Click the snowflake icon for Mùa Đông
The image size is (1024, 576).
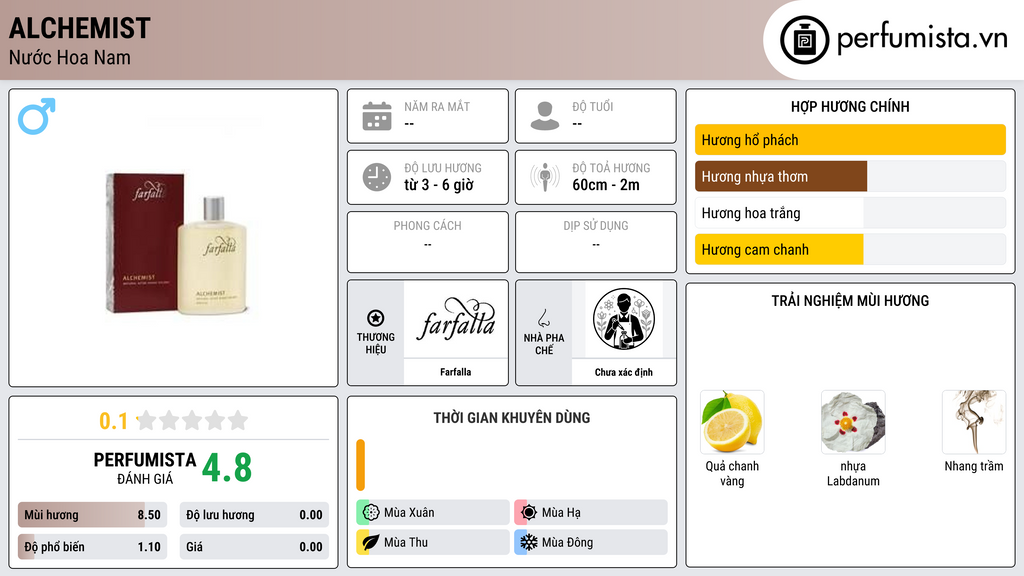click(529, 542)
